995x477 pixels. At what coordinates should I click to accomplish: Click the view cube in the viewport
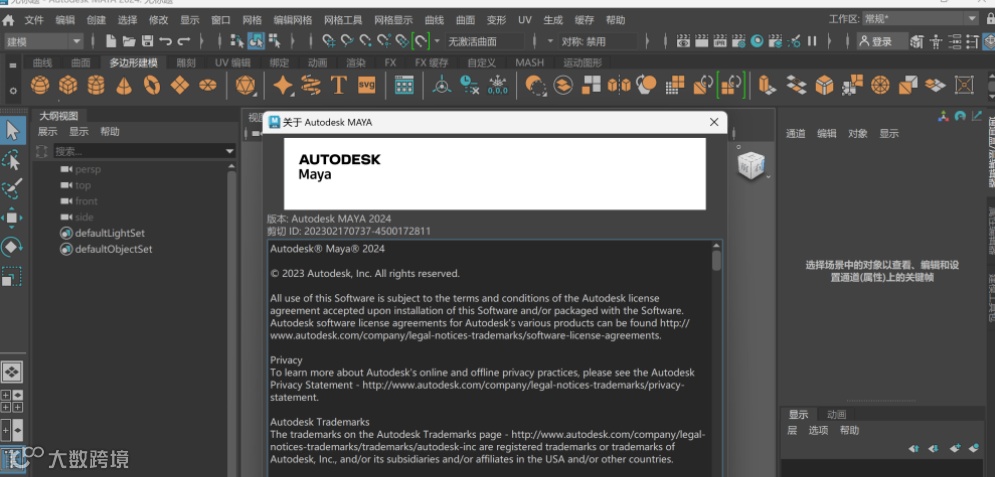tap(751, 165)
